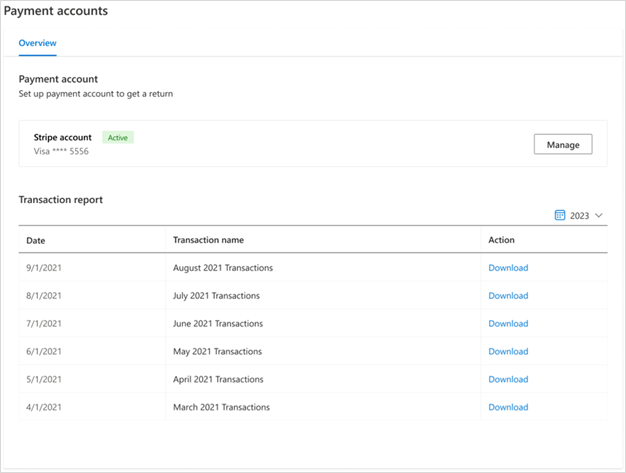Screen dimensions: 626x473
Task: Download June 2021 Transactions report
Action: tap(508, 324)
